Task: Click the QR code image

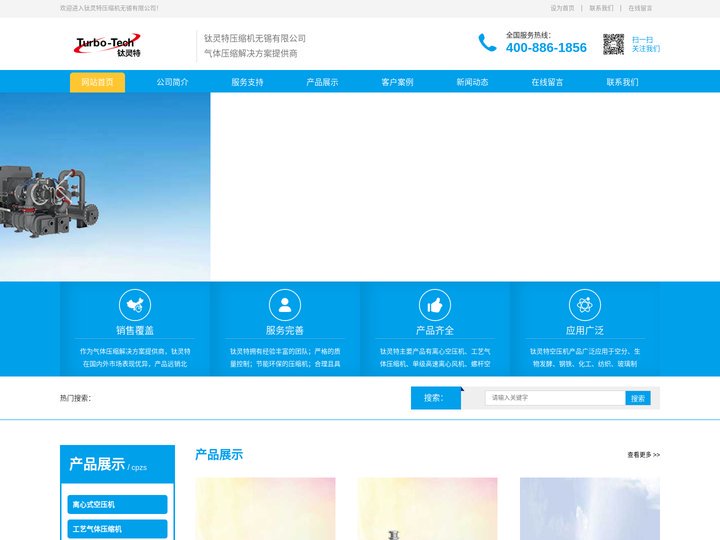Action: click(x=613, y=44)
